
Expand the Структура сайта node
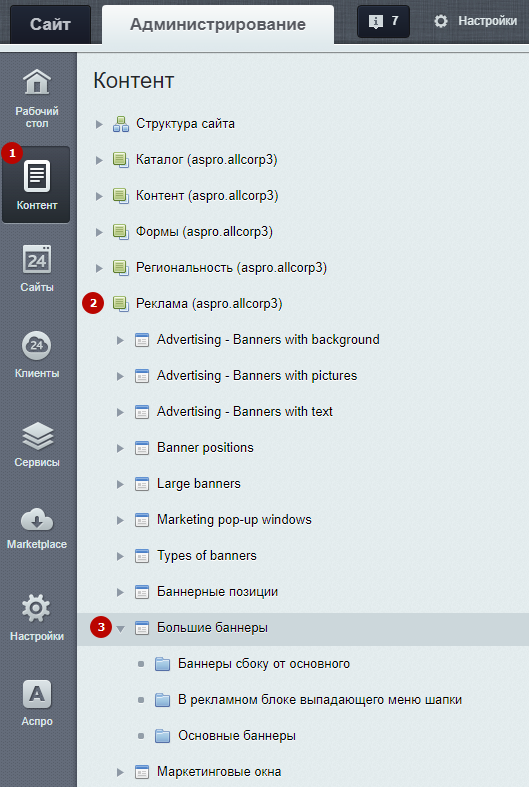pyautogui.click(x=99, y=124)
